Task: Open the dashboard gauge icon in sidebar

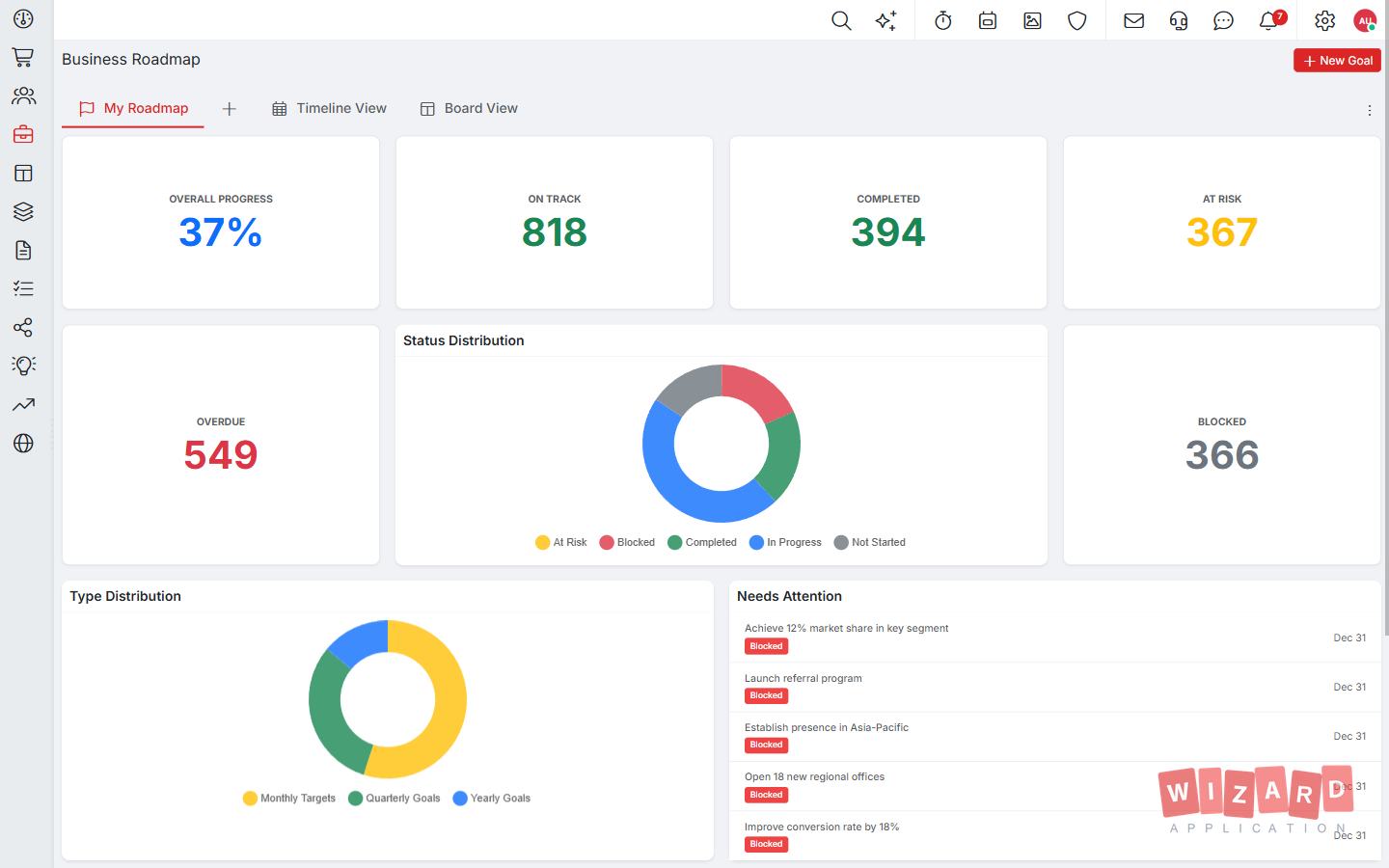Action: click(23, 19)
